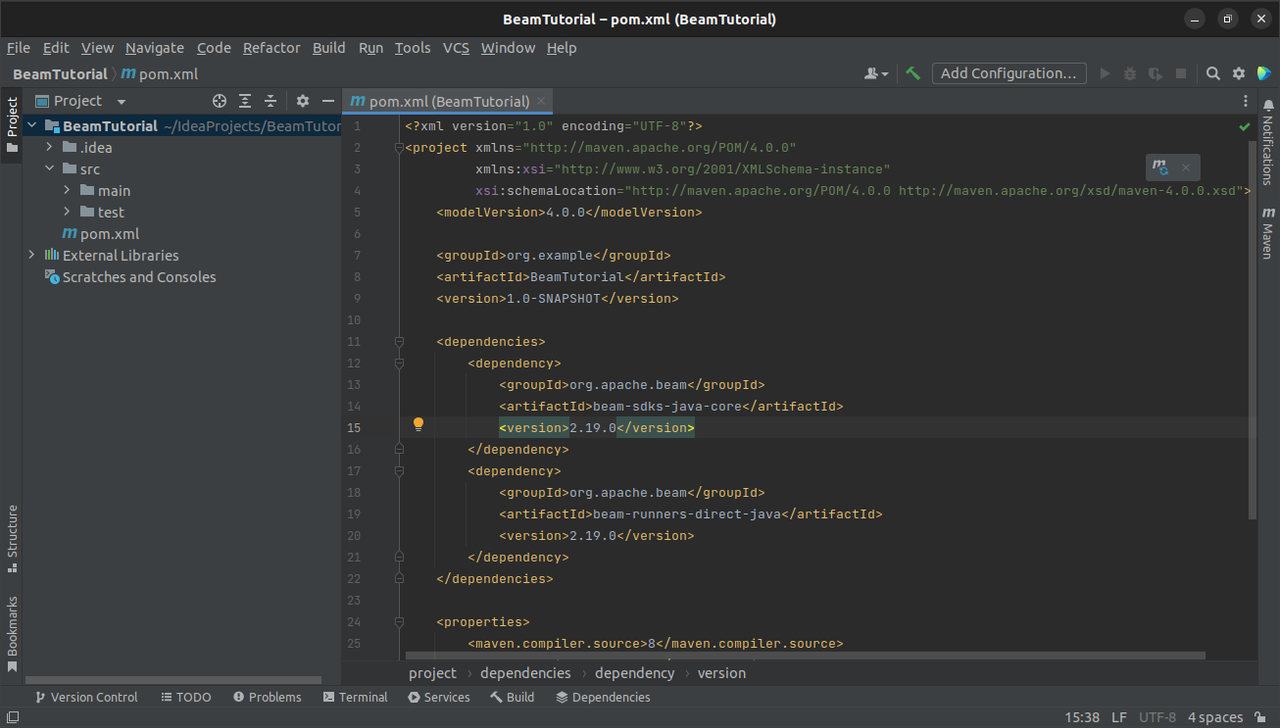Toggle tool window bars icon bottom-left
This screenshot has height=728, width=1280.
[12, 717]
